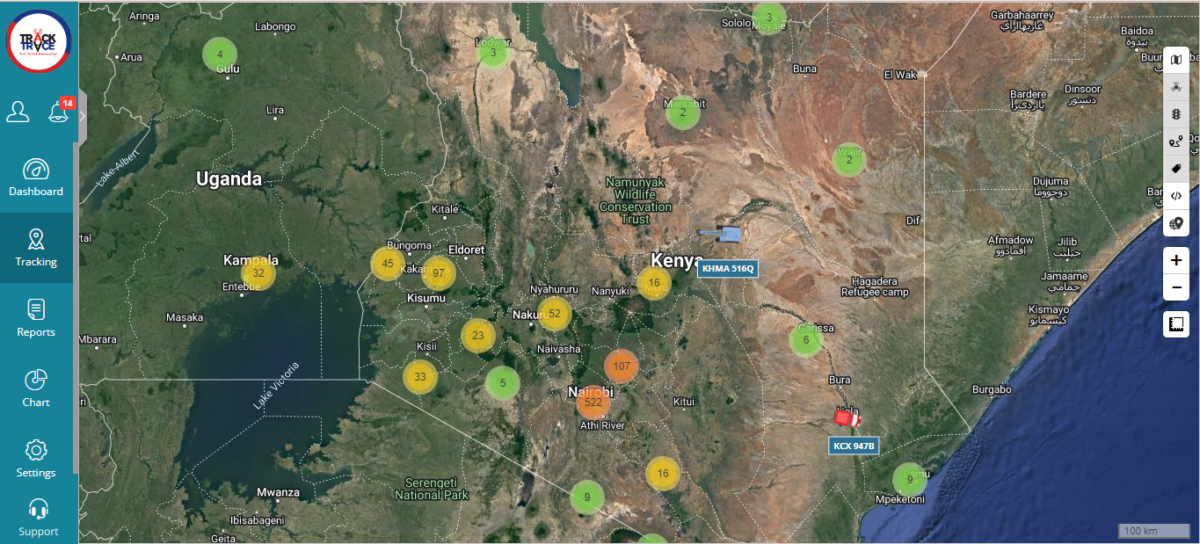The image size is (1200, 544).
Task: Zoom out on the map
Action: coord(1176,288)
